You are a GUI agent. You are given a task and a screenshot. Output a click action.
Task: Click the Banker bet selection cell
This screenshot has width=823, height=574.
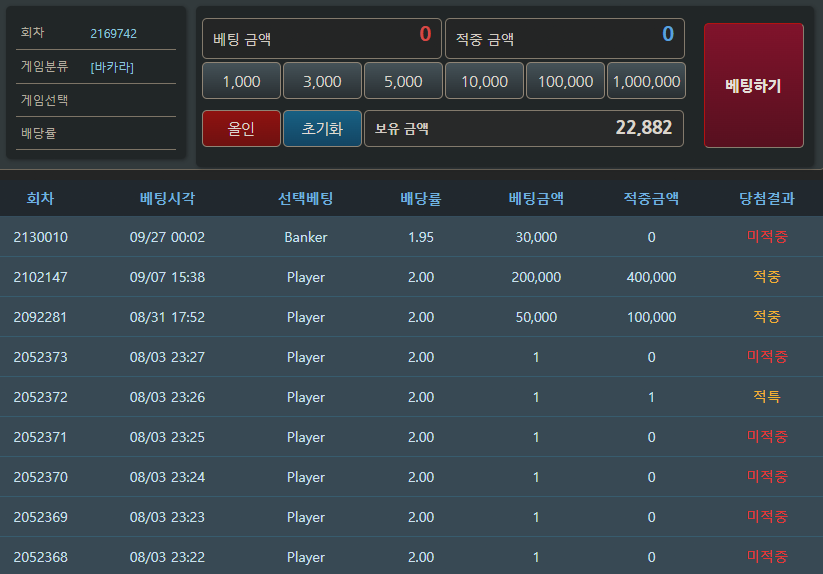305,237
